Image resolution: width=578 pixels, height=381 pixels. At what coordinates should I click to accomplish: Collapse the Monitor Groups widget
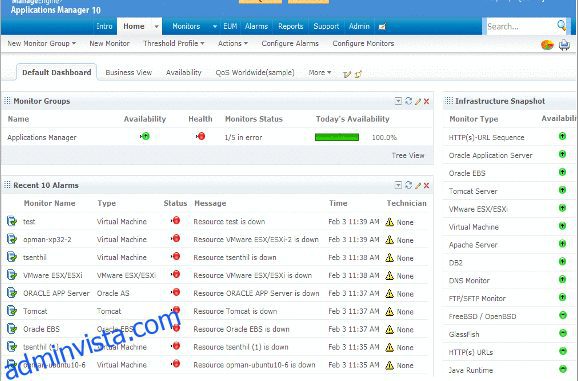398,101
